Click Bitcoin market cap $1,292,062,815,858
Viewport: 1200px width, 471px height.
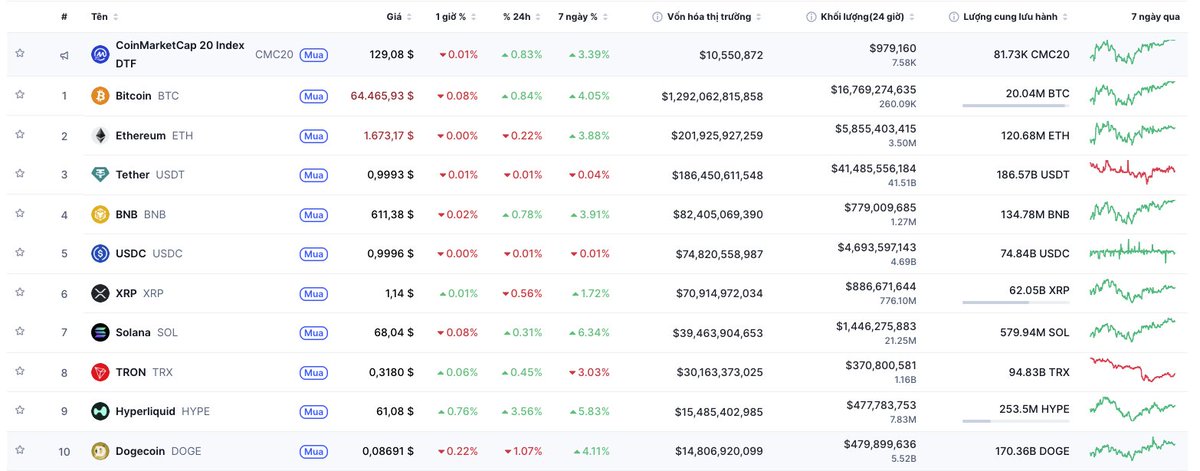(712, 96)
